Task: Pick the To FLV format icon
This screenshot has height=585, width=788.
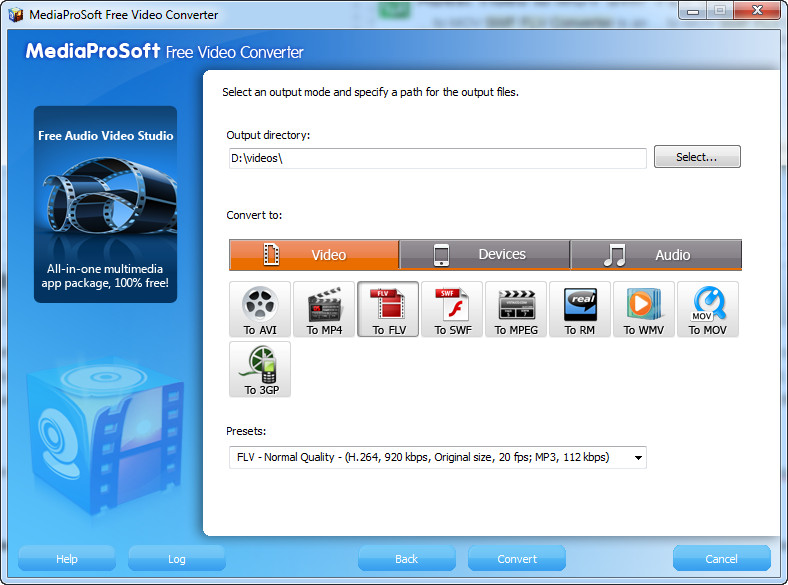Action: pos(388,309)
